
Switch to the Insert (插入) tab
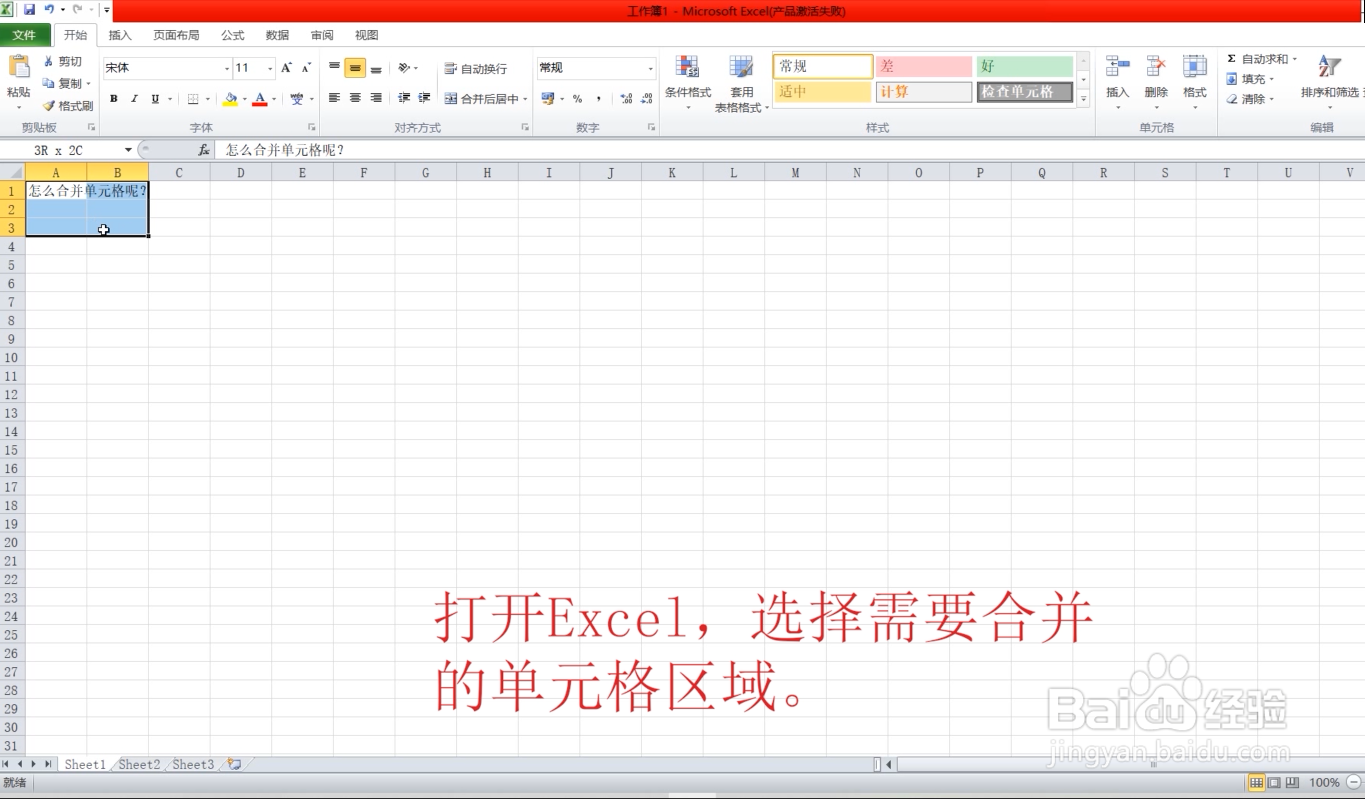pyautogui.click(x=120, y=35)
